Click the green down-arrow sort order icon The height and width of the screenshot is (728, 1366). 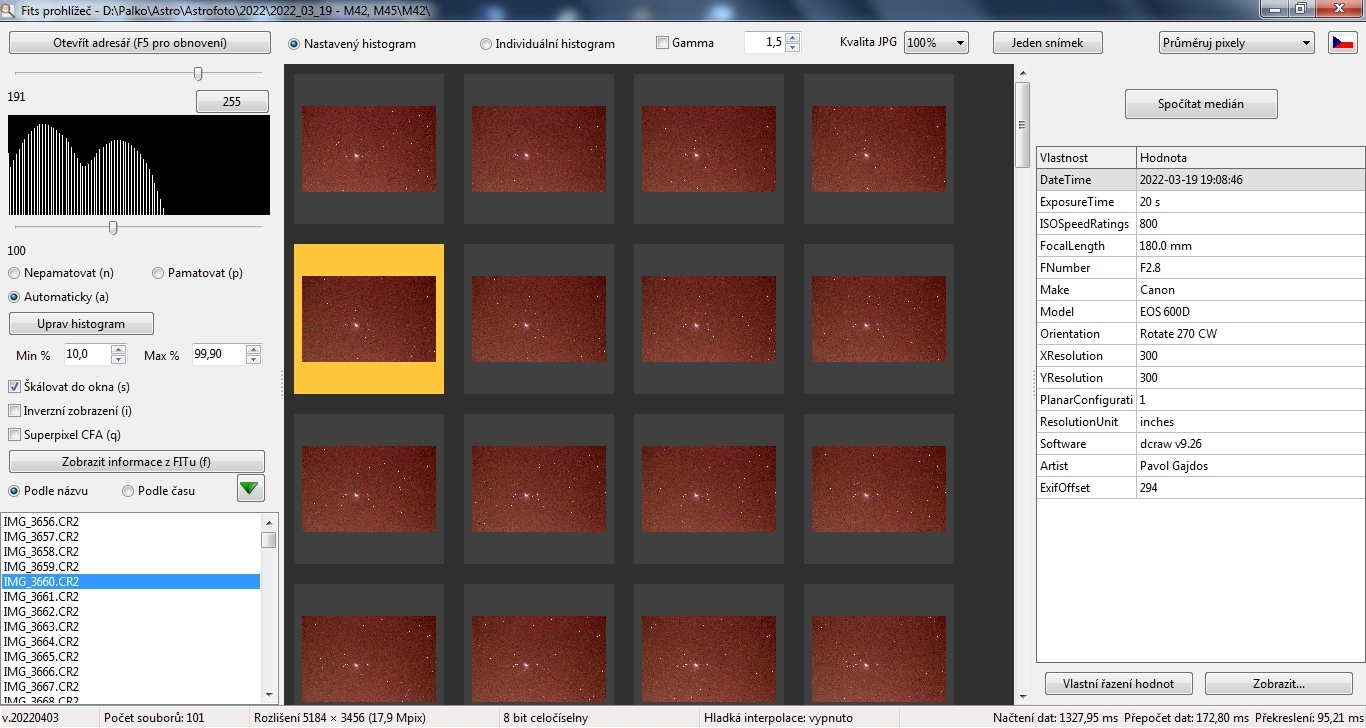(251, 490)
